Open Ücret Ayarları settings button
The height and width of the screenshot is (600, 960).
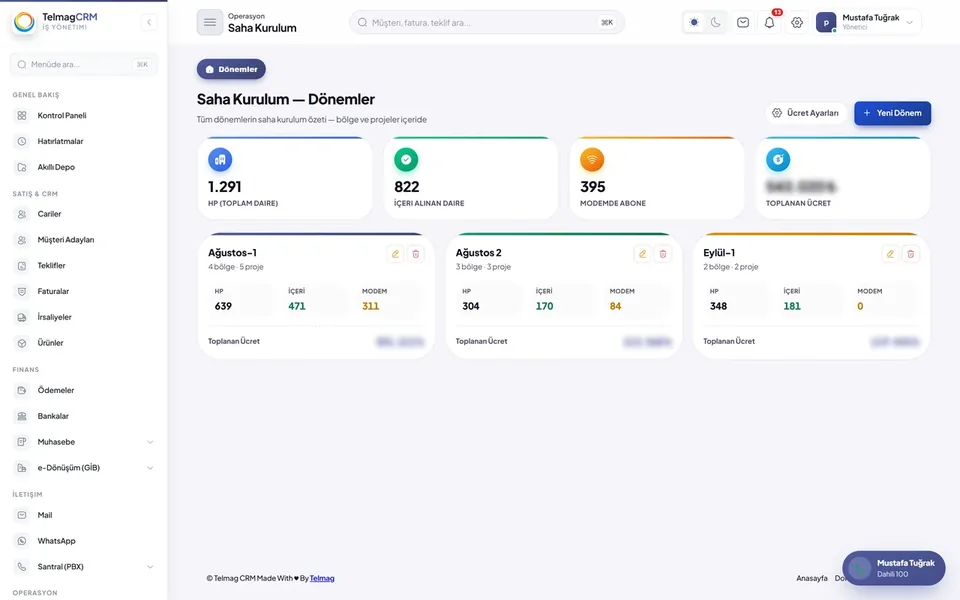[806, 113]
